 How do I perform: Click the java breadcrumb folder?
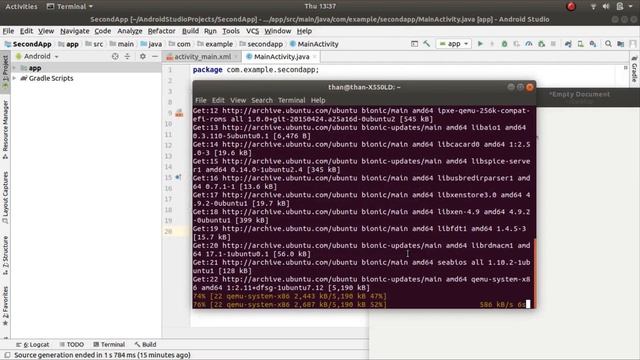151,44
